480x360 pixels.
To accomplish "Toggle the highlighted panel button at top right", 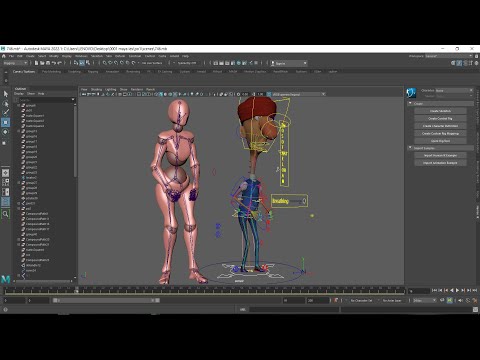I will 459,63.
